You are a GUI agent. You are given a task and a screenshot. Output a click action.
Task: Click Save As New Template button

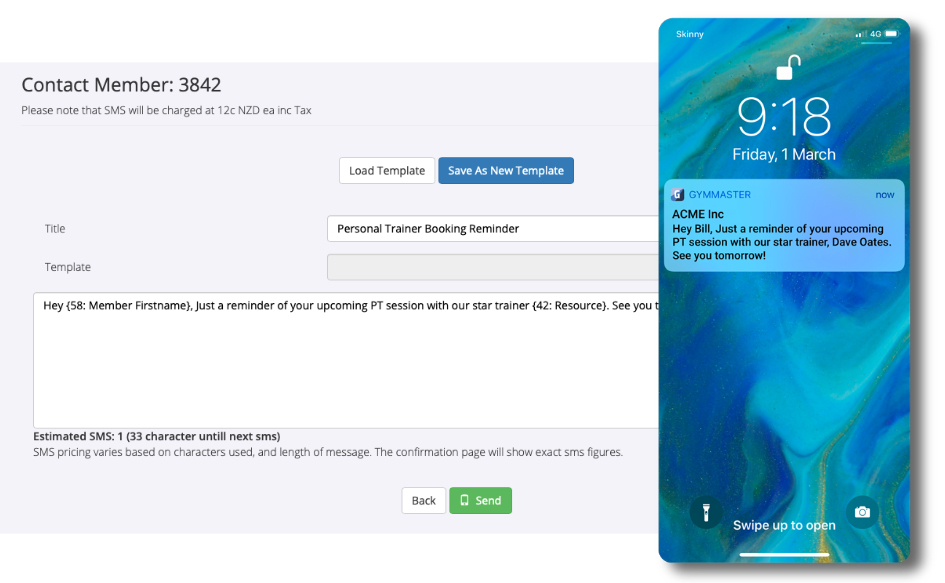coord(506,171)
